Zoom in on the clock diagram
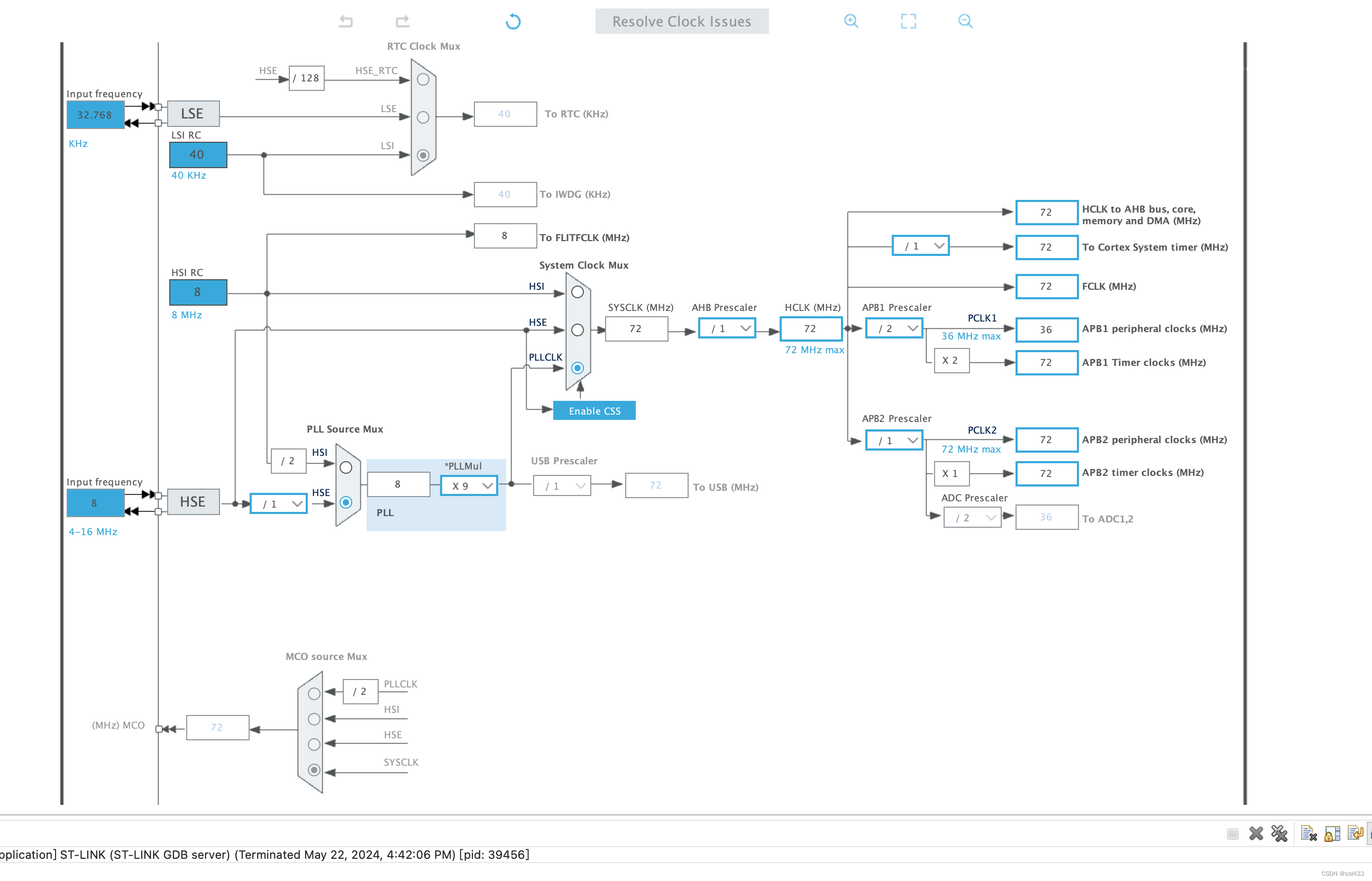Screen dimensions: 1372x881 [851, 21]
